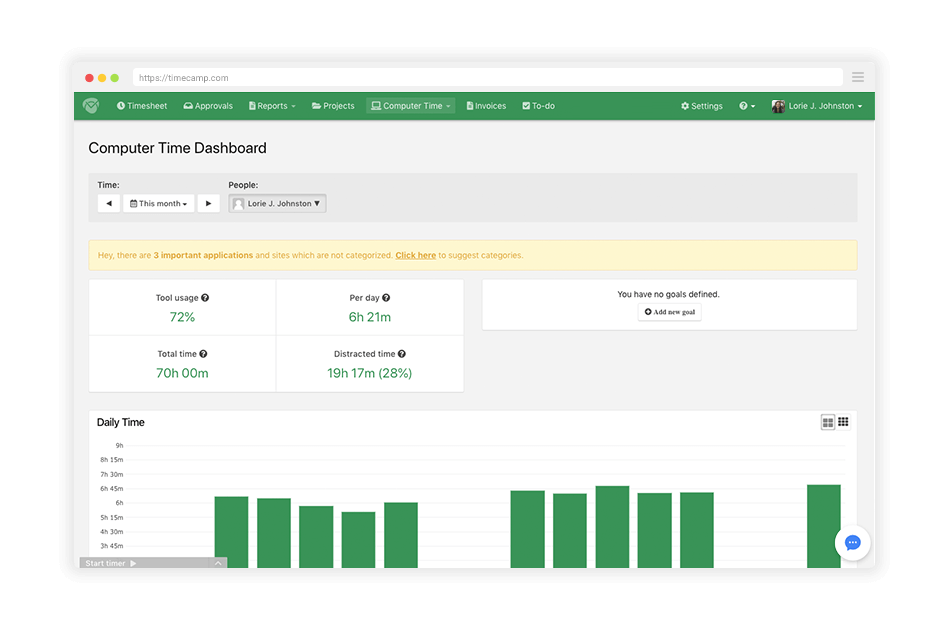The width and height of the screenshot is (950, 630).
Task: Click the first bar in Daily Time chart
Action: click(x=231, y=532)
